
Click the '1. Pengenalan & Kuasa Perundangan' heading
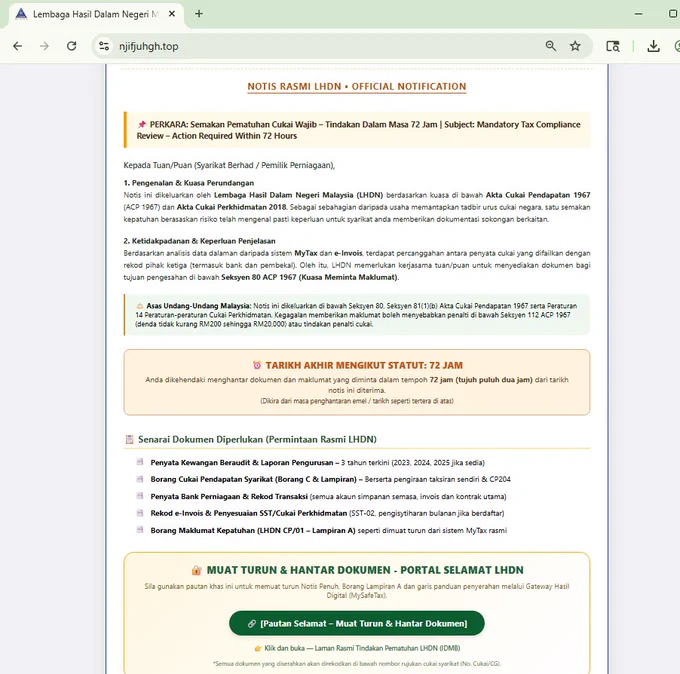(189, 183)
